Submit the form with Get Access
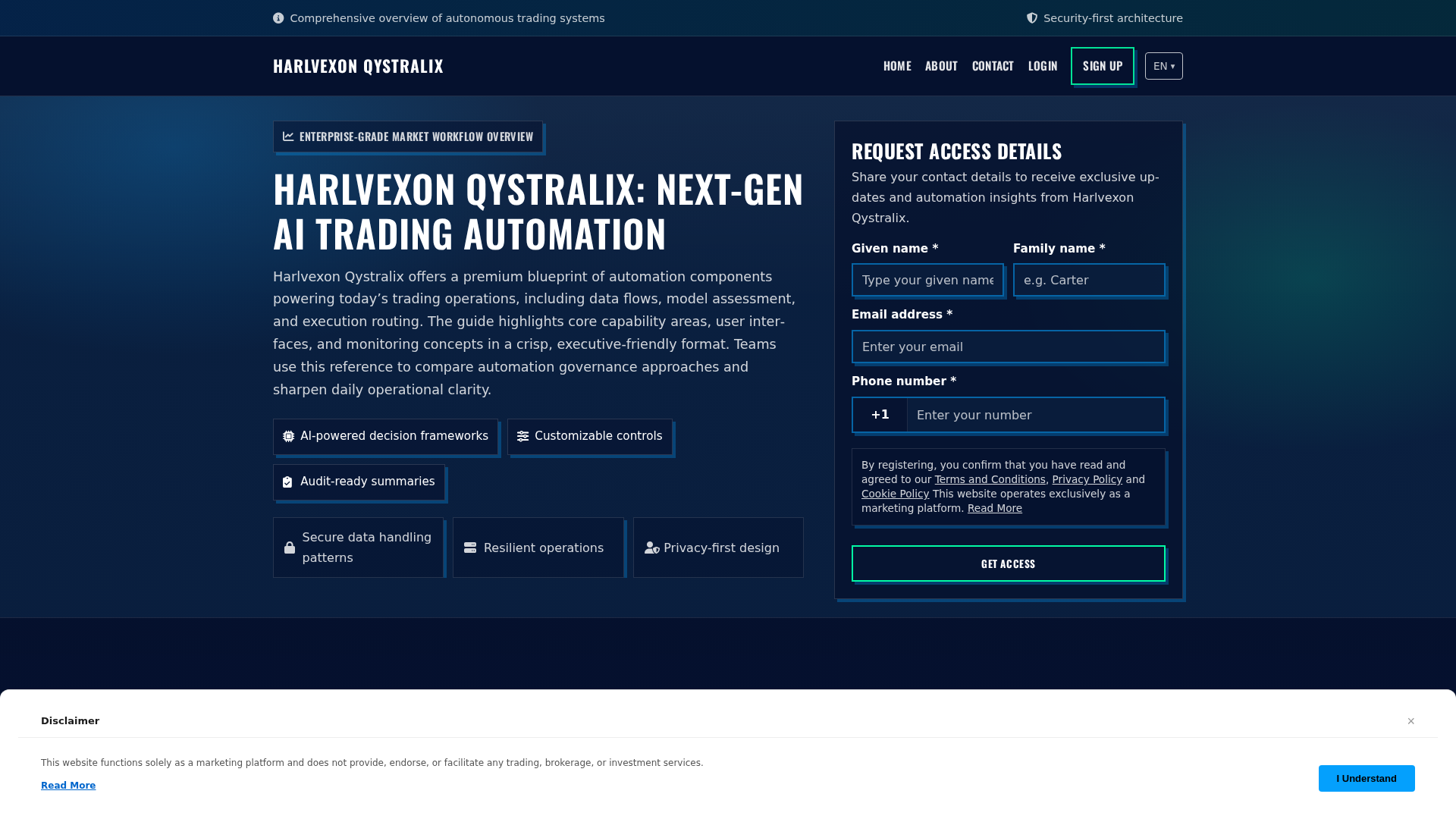This screenshot has width=1456, height=819. tap(1009, 563)
